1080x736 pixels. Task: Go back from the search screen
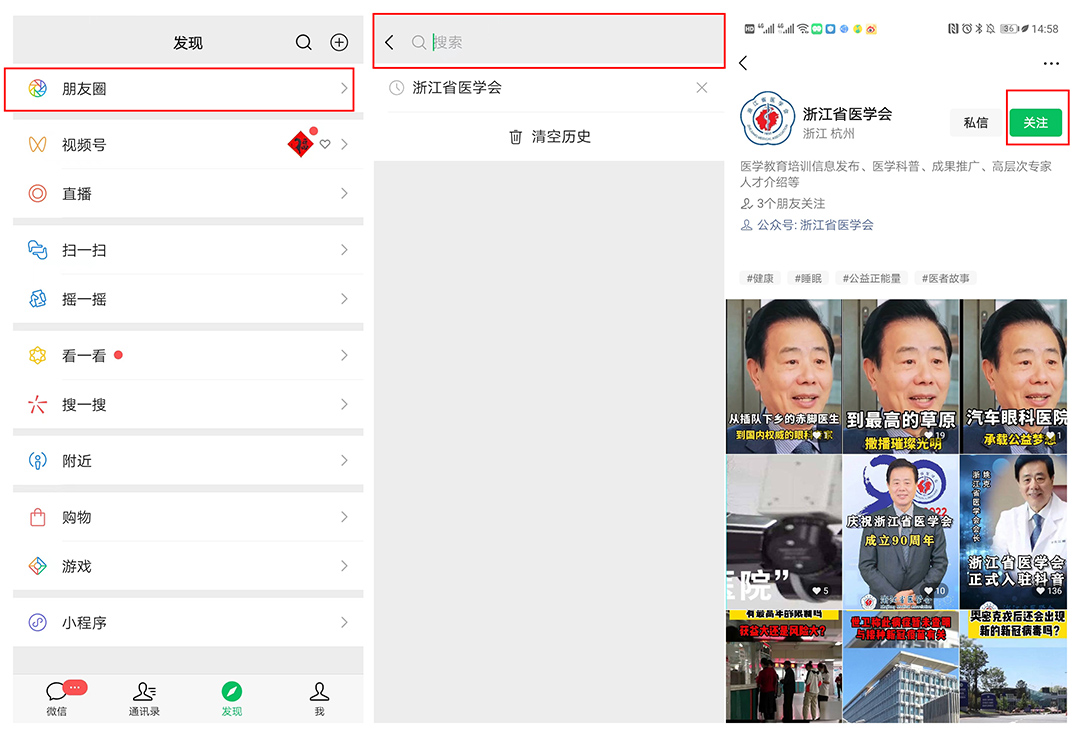click(389, 43)
